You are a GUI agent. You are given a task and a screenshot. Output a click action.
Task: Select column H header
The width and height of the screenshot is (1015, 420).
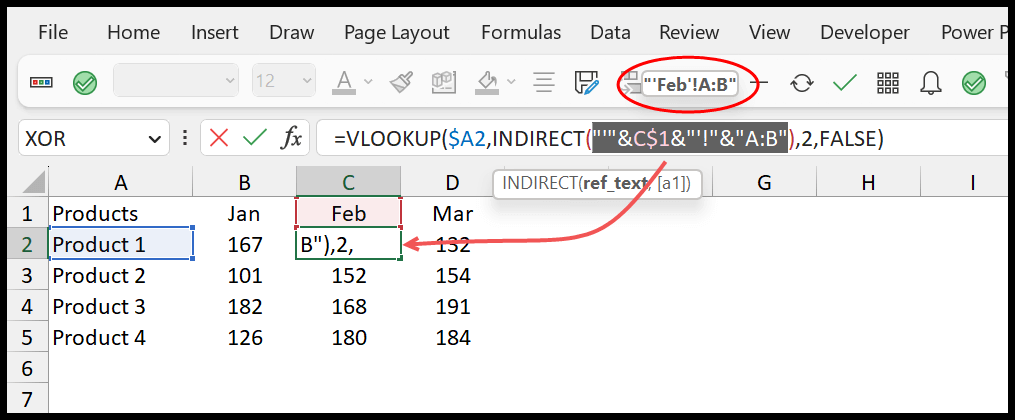pos(868,182)
